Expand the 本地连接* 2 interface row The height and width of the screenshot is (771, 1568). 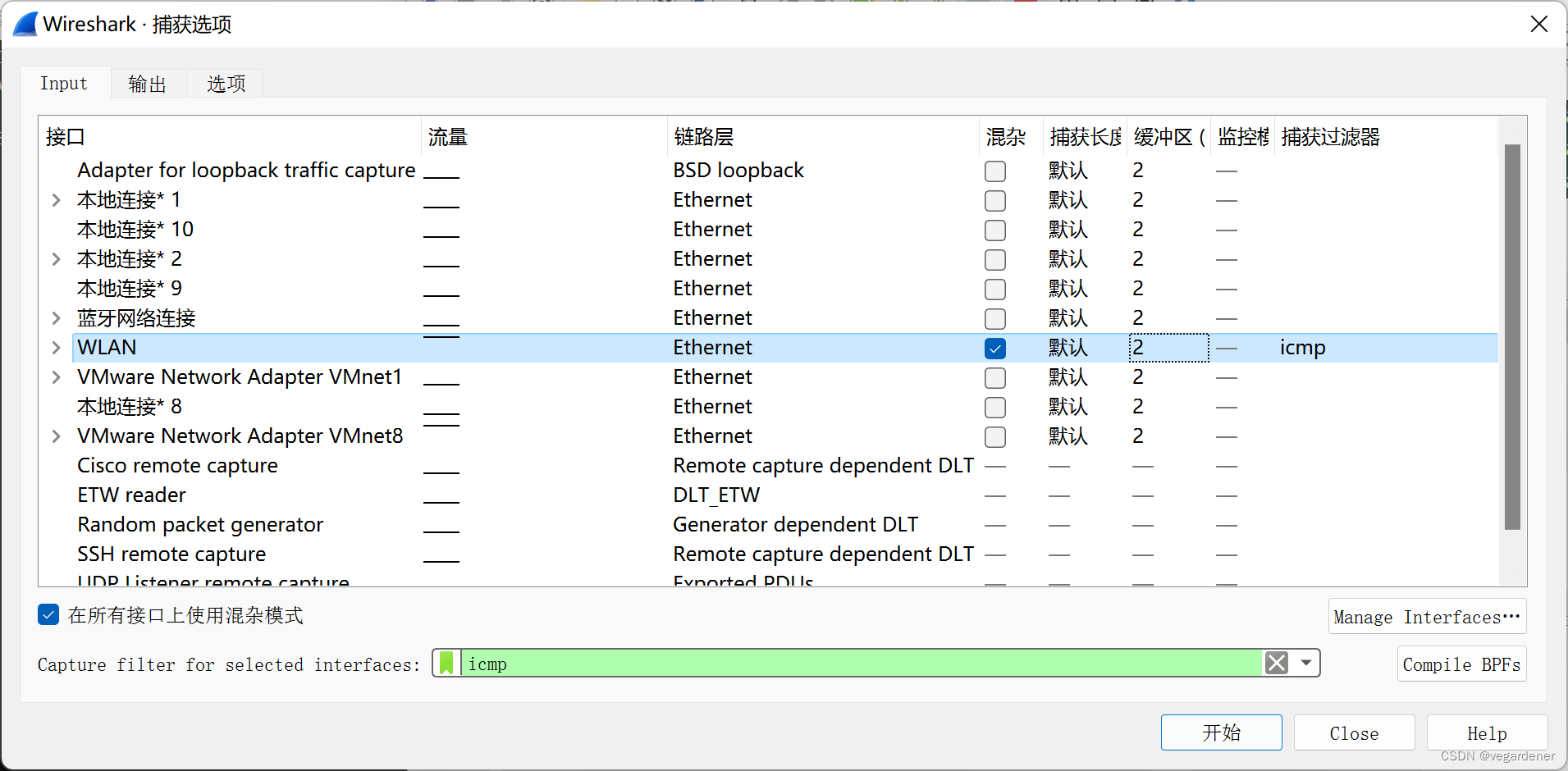(x=56, y=259)
